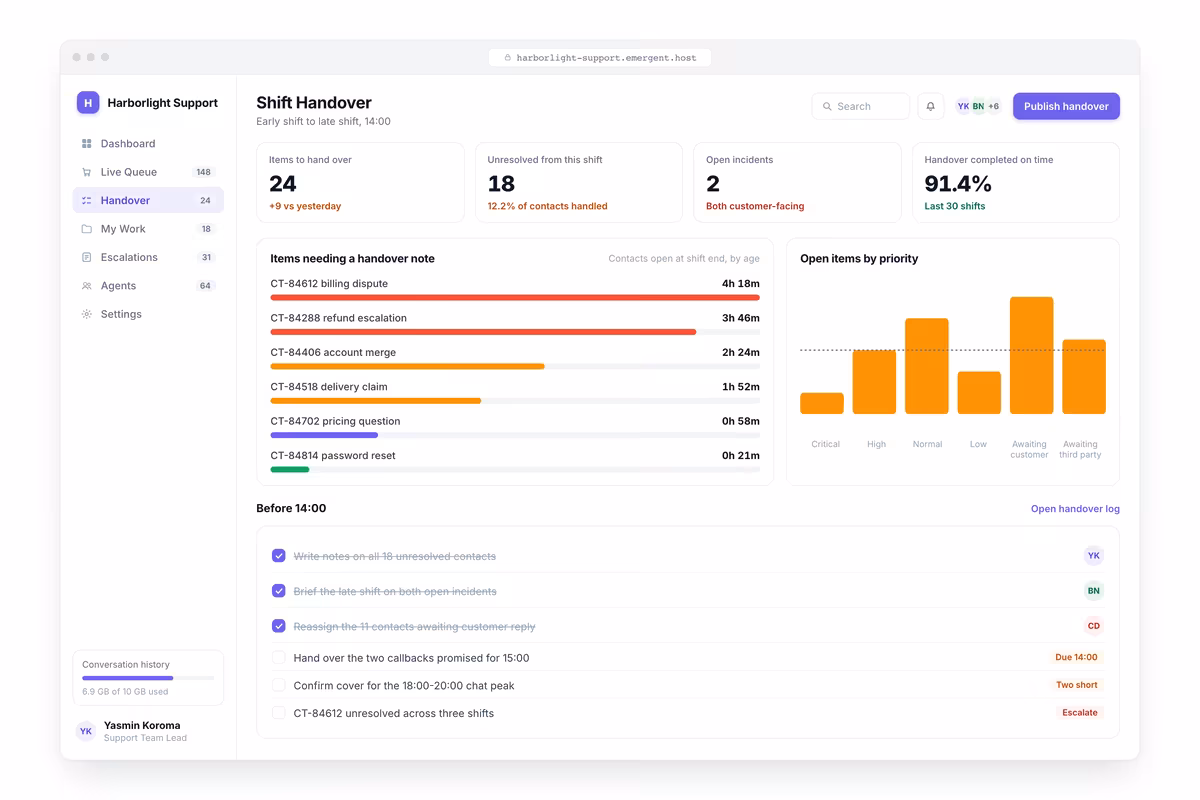Open the Dashboard page
The height and width of the screenshot is (800, 1200).
[148, 144]
